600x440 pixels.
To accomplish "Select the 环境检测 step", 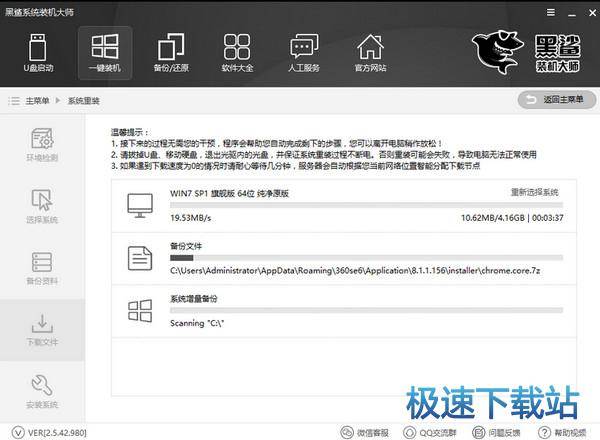I will pos(42,145).
